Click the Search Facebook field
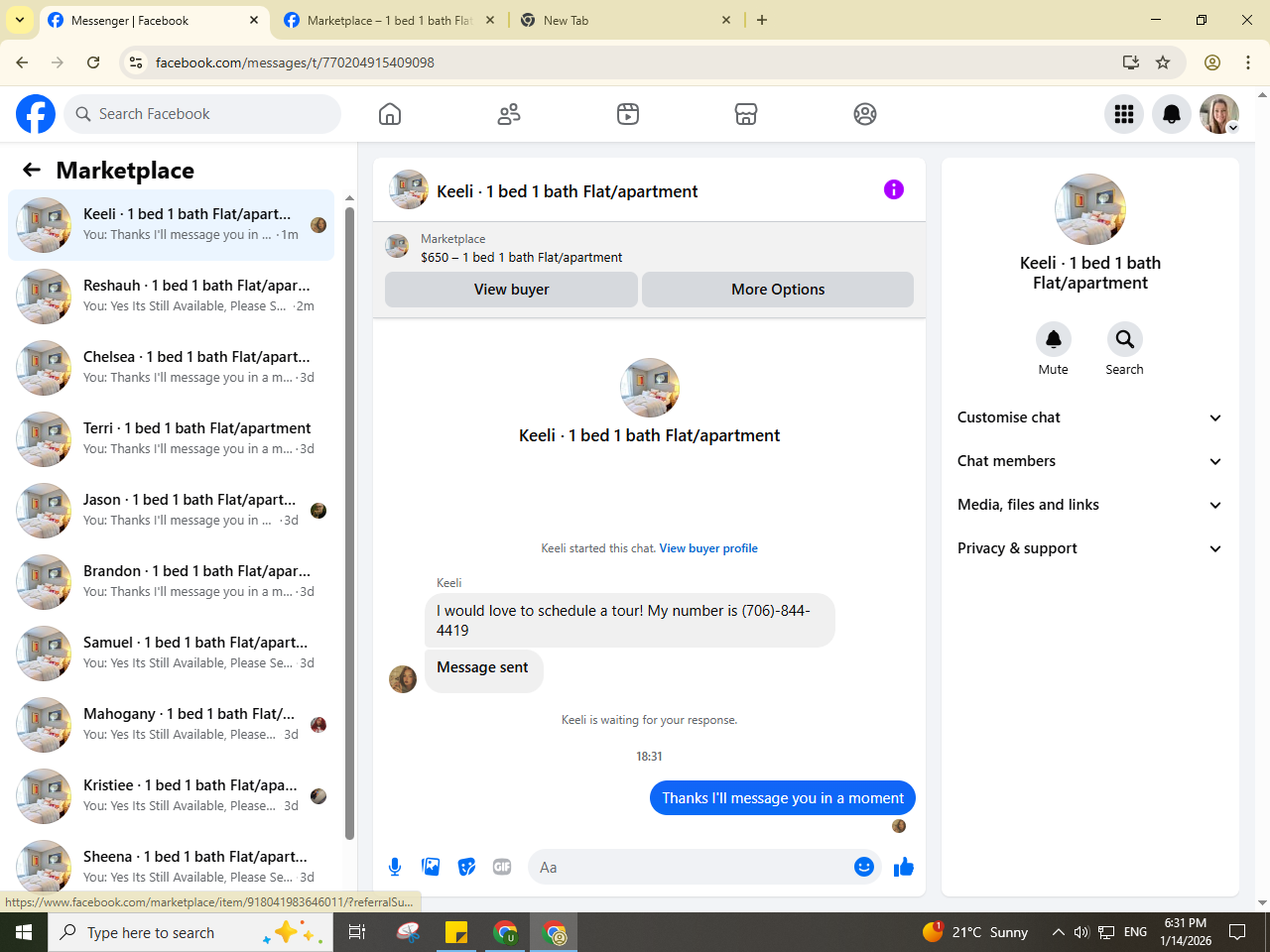 (x=202, y=114)
